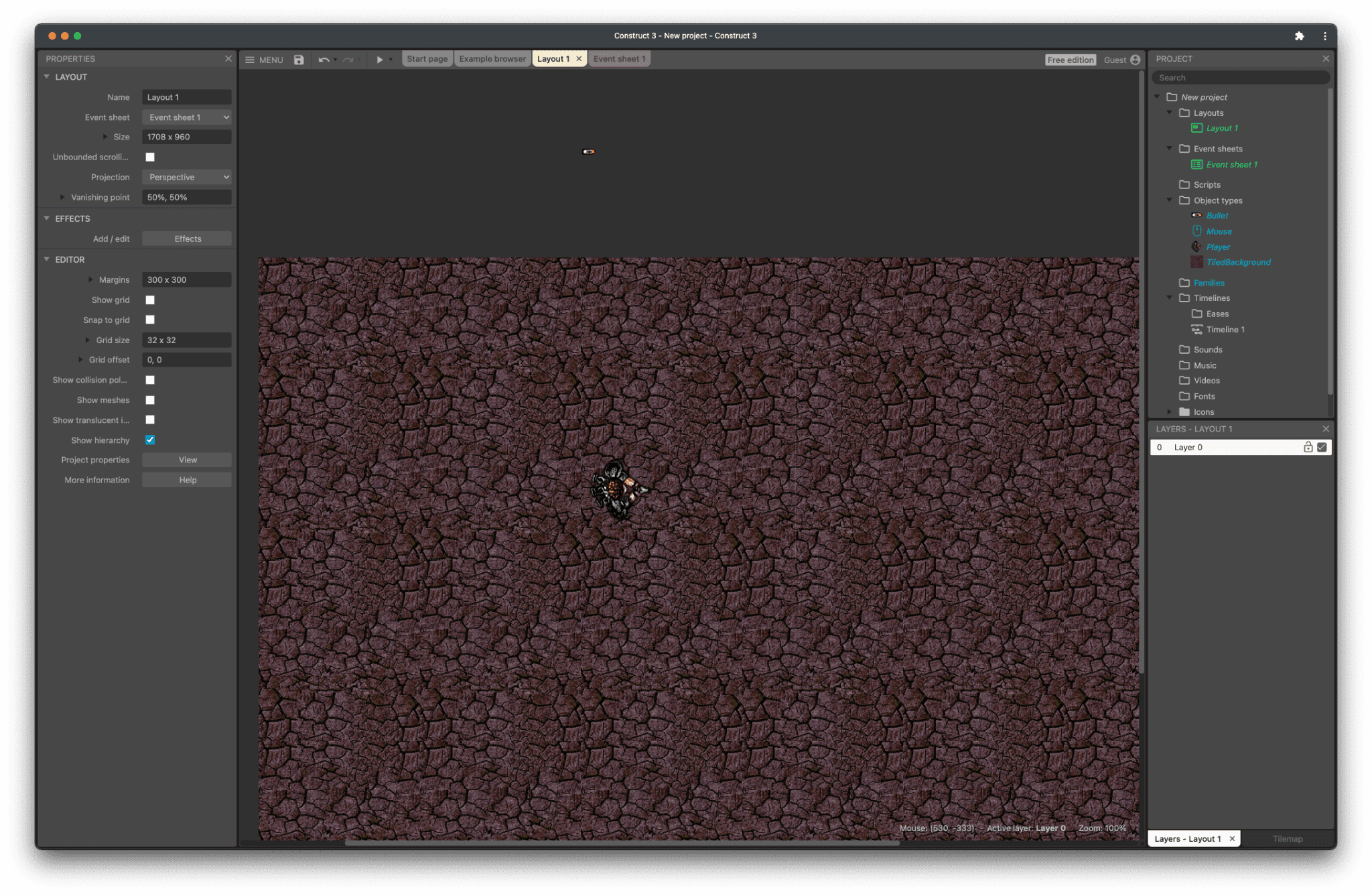Click the Effects Add/edit button
Image resolution: width=1372 pixels, height=896 pixels.
point(187,239)
